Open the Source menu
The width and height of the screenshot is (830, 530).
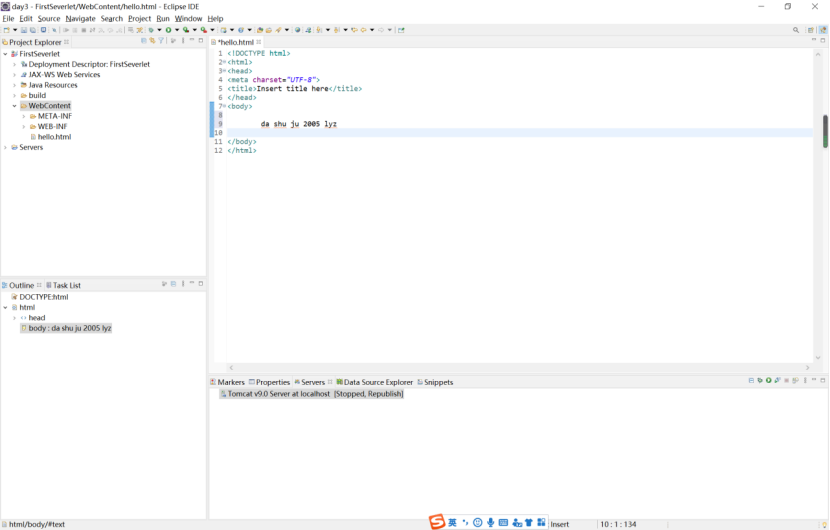point(49,19)
